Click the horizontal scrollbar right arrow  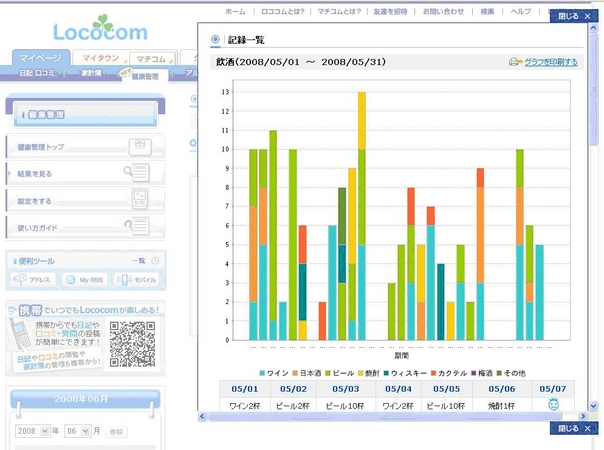coord(583,417)
